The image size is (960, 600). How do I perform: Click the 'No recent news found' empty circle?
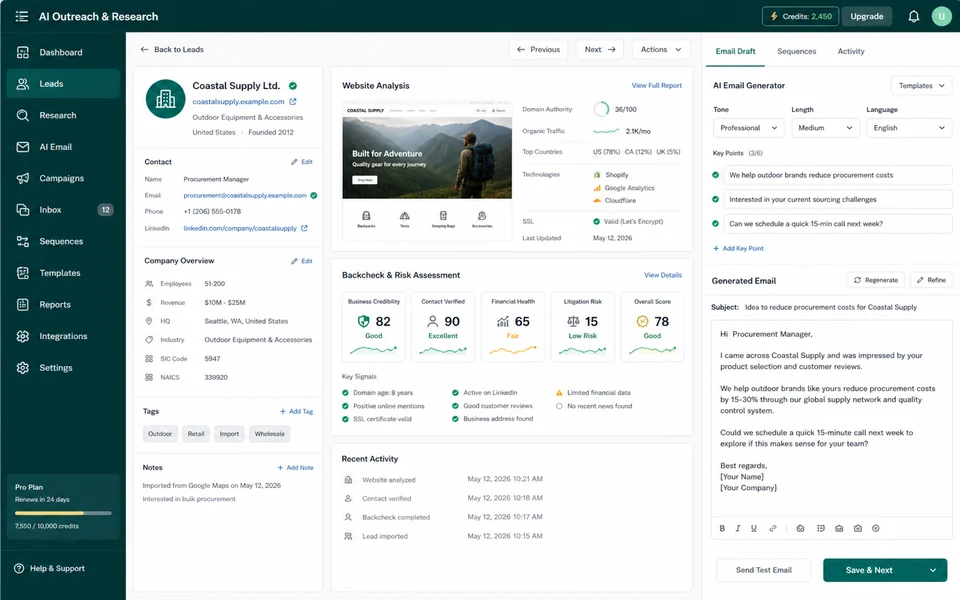559,407
